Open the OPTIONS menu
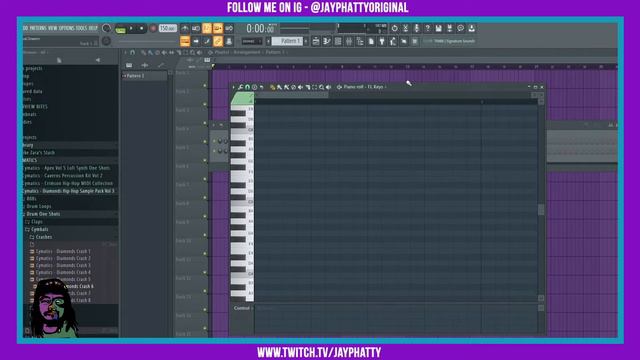Viewport: 640px width, 360px height. click(67, 28)
